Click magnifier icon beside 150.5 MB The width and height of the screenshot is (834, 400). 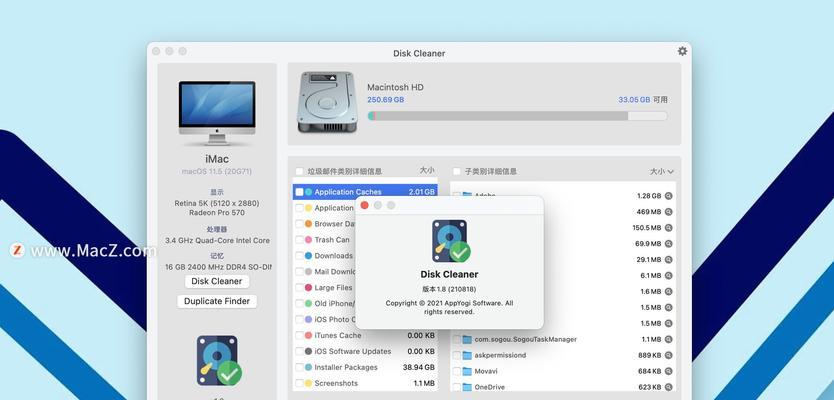point(668,228)
